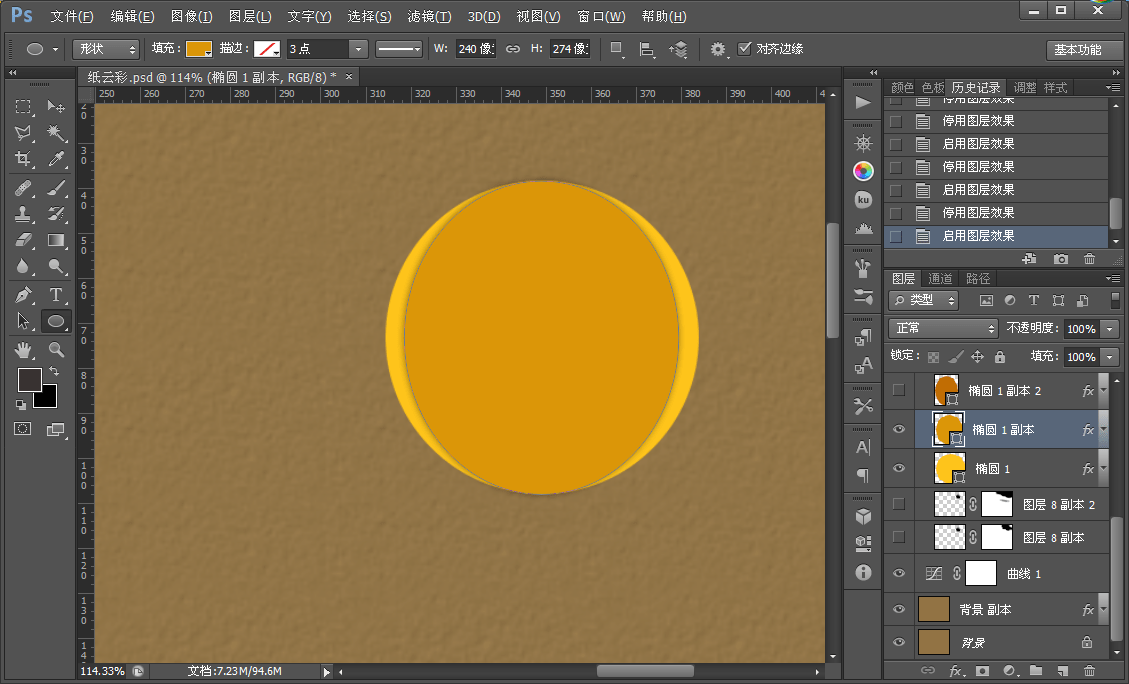Hide the 椭圆 1 副本 layer
The image size is (1129, 684).
point(899,429)
